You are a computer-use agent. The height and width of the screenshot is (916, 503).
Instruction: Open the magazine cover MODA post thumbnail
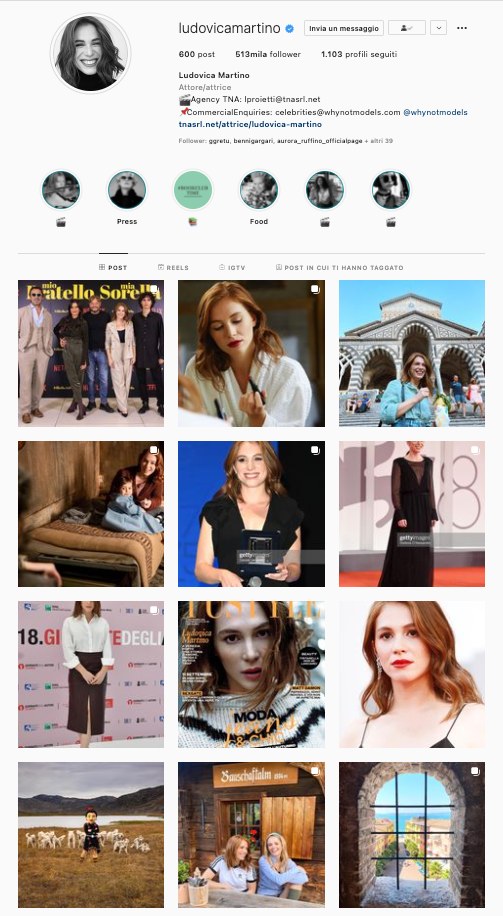[x=251, y=675]
